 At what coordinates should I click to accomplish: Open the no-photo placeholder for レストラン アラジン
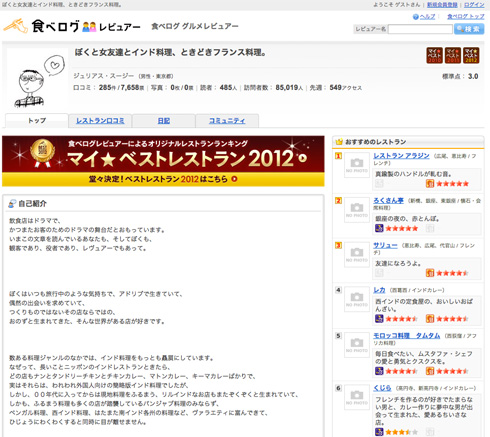357,165
